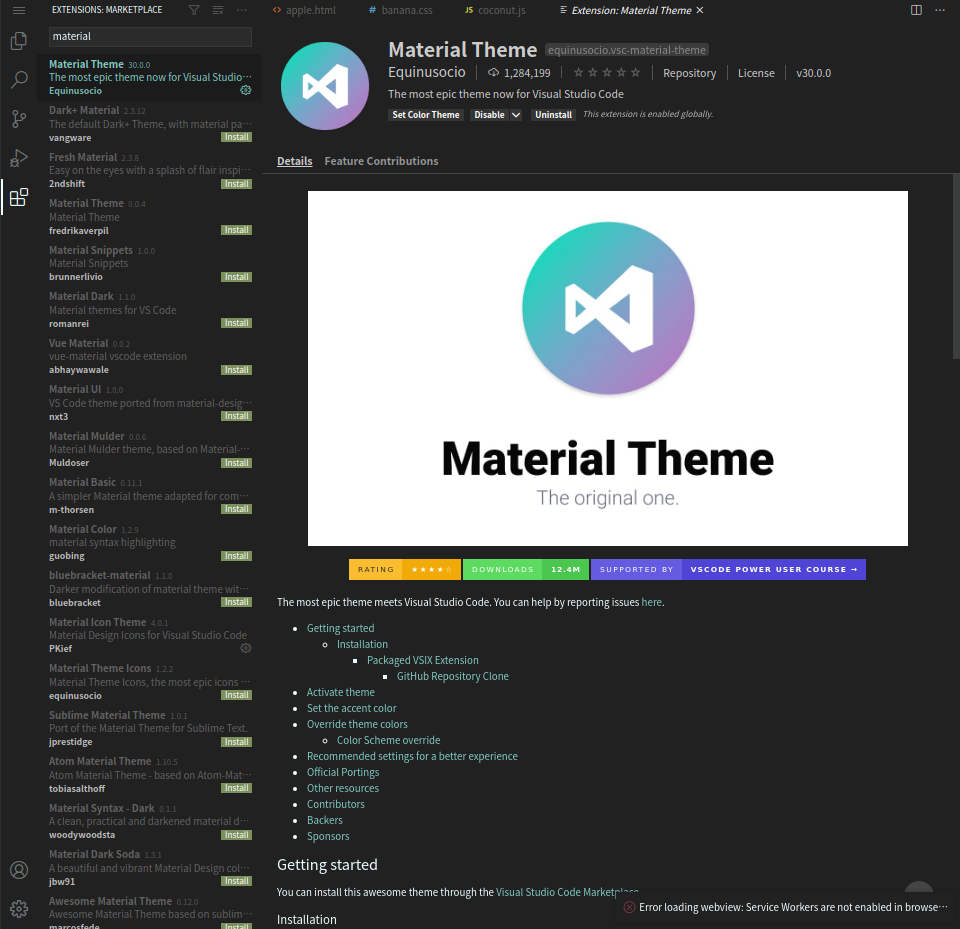Select the Material Syntax - Dark entry
Image resolution: width=960 pixels, height=929 pixels.
pyautogui.click(x=149, y=821)
